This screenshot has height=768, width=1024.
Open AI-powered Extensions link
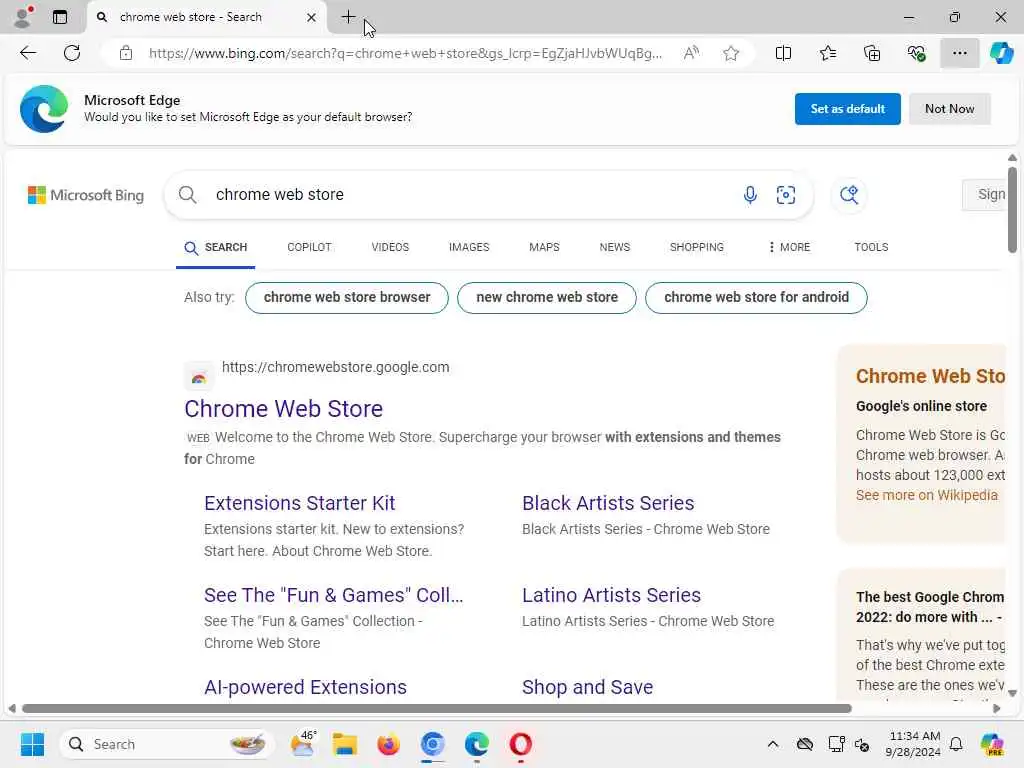305,687
